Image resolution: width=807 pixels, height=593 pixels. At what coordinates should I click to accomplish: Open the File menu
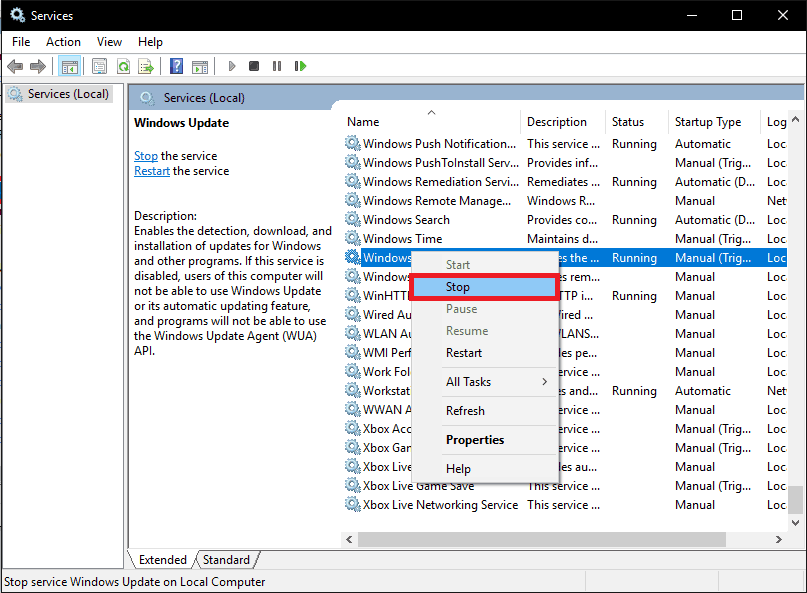(21, 42)
